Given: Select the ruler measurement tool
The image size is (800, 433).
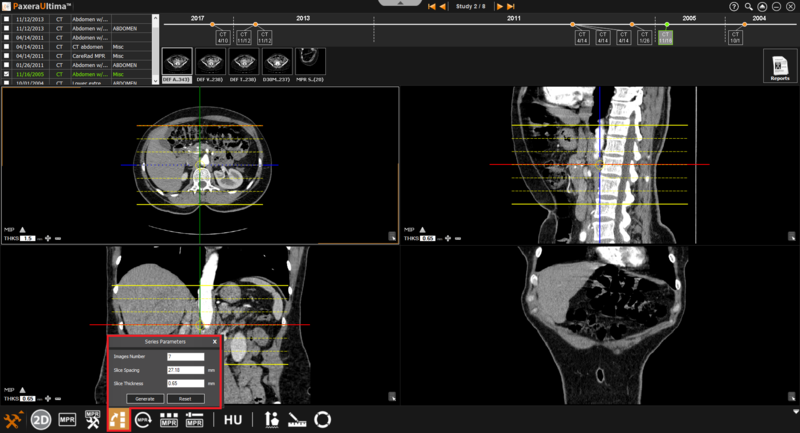Looking at the screenshot, I should (297, 420).
